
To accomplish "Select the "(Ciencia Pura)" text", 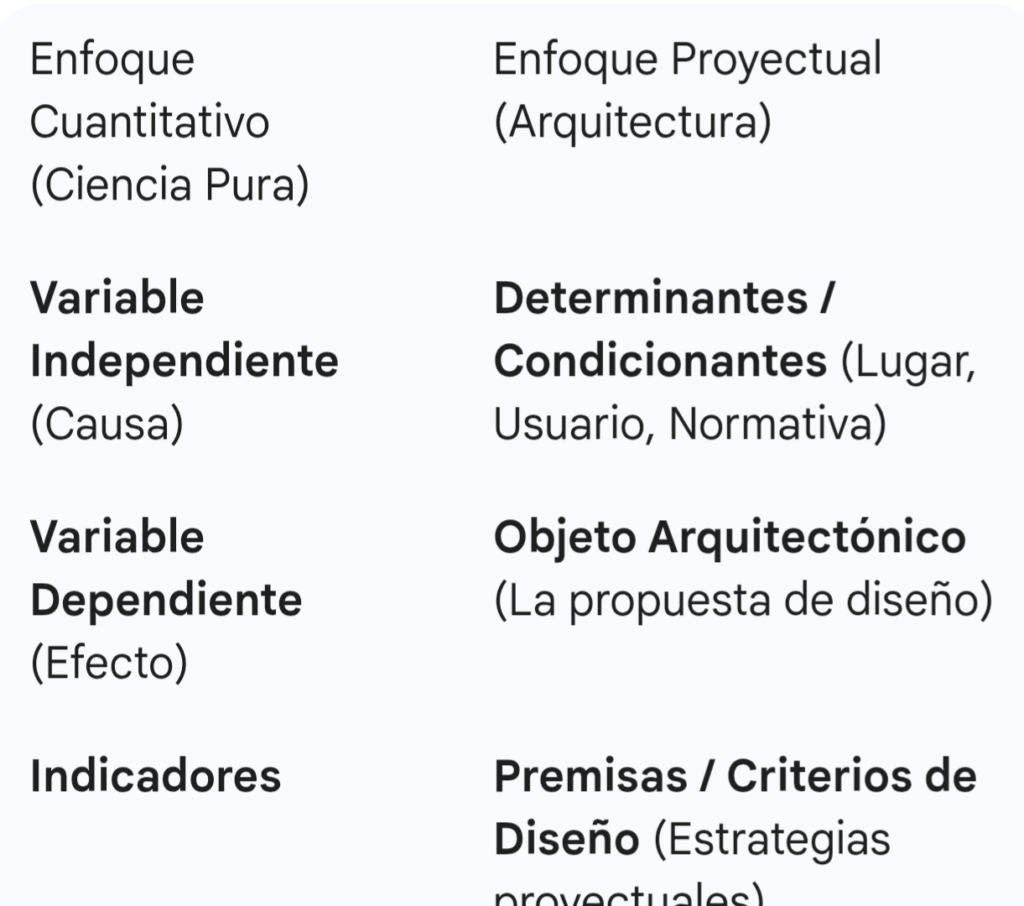I will (169, 186).
